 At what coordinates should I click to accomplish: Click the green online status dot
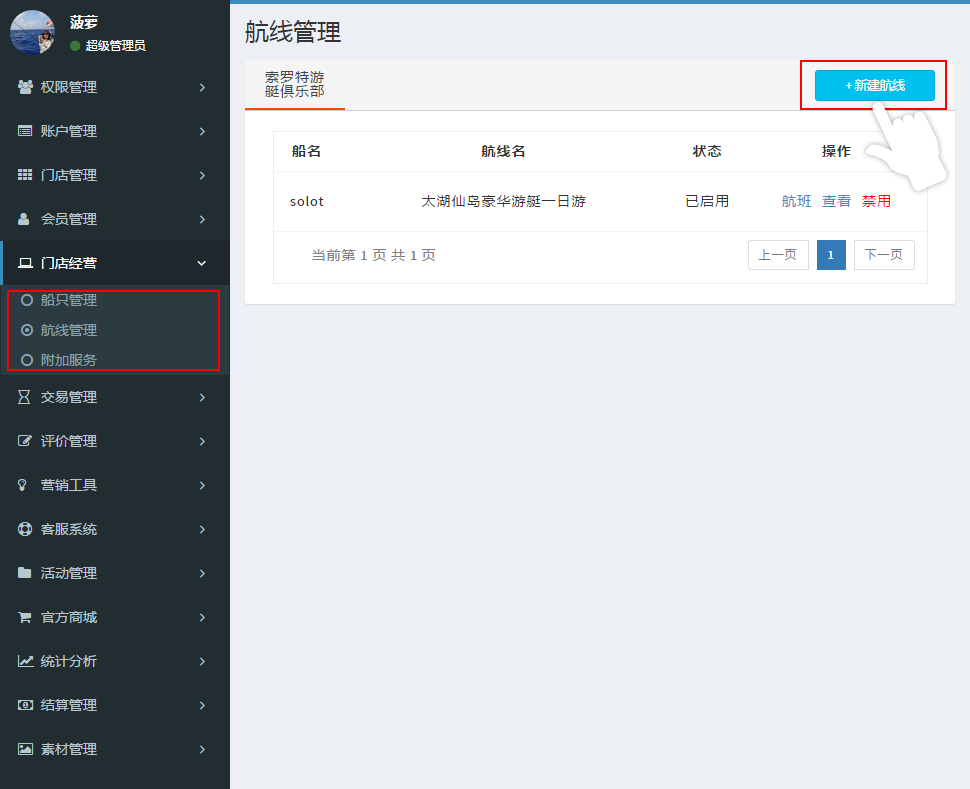pyautogui.click(x=75, y=46)
